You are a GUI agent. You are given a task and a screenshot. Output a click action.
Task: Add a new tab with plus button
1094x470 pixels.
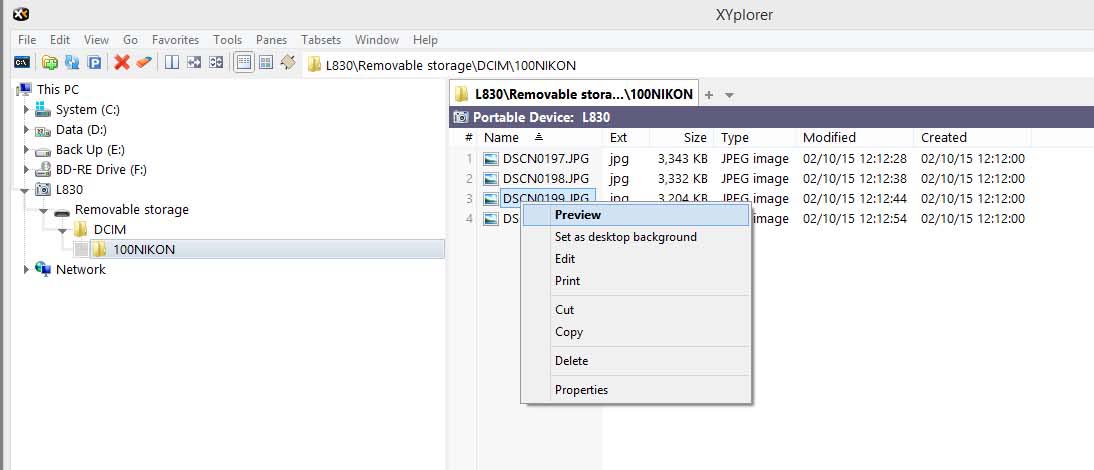coord(709,95)
